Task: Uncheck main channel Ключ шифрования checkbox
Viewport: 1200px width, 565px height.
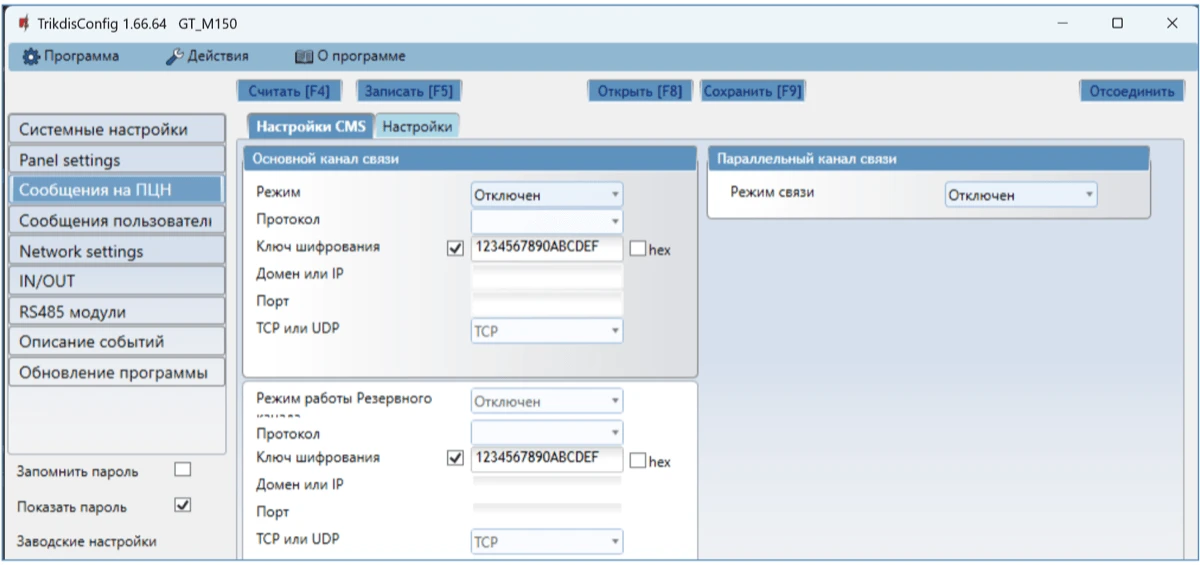Action: tap(456, 249)
